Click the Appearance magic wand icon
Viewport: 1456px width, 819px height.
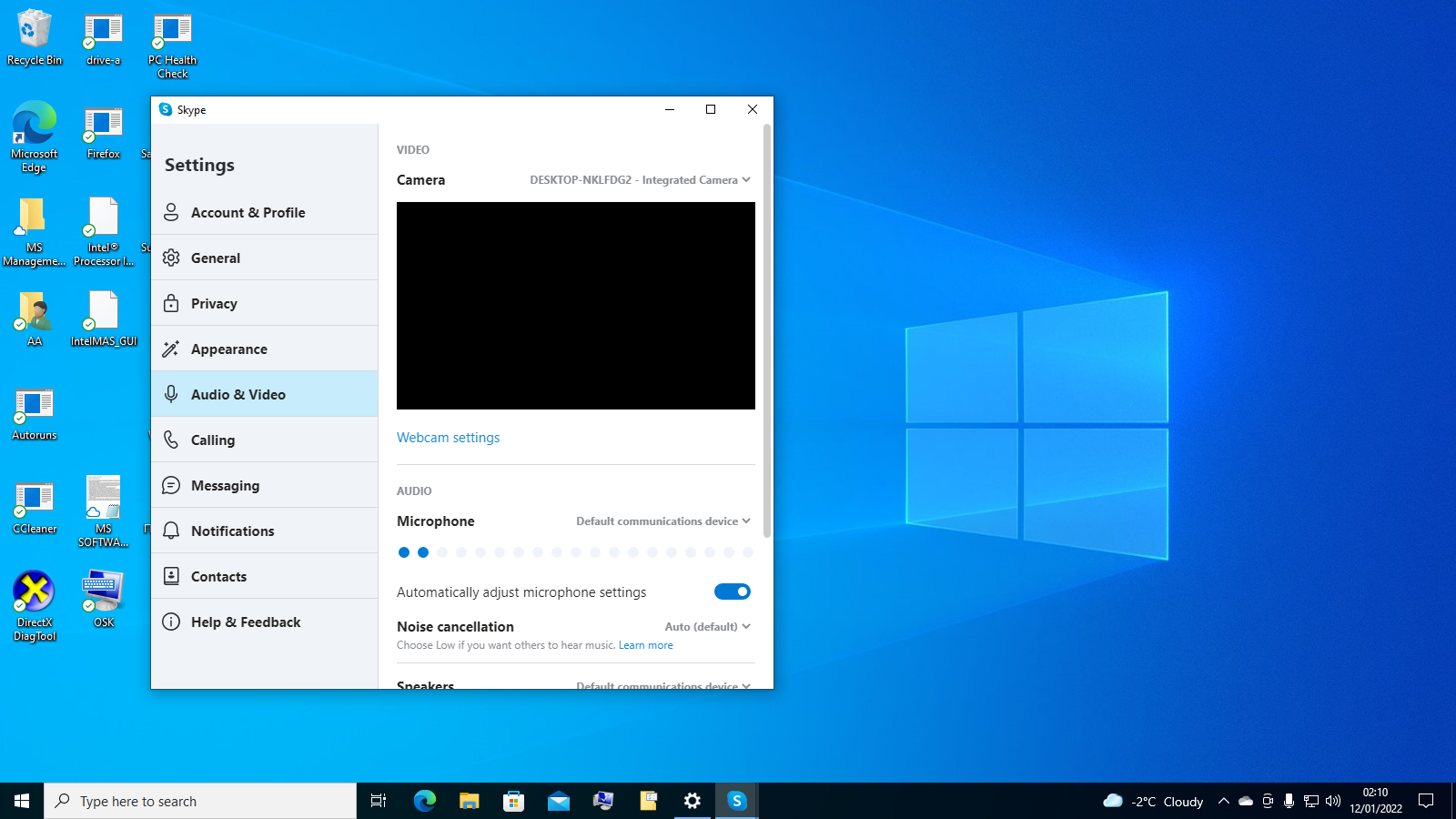click(x=171, y=349)
